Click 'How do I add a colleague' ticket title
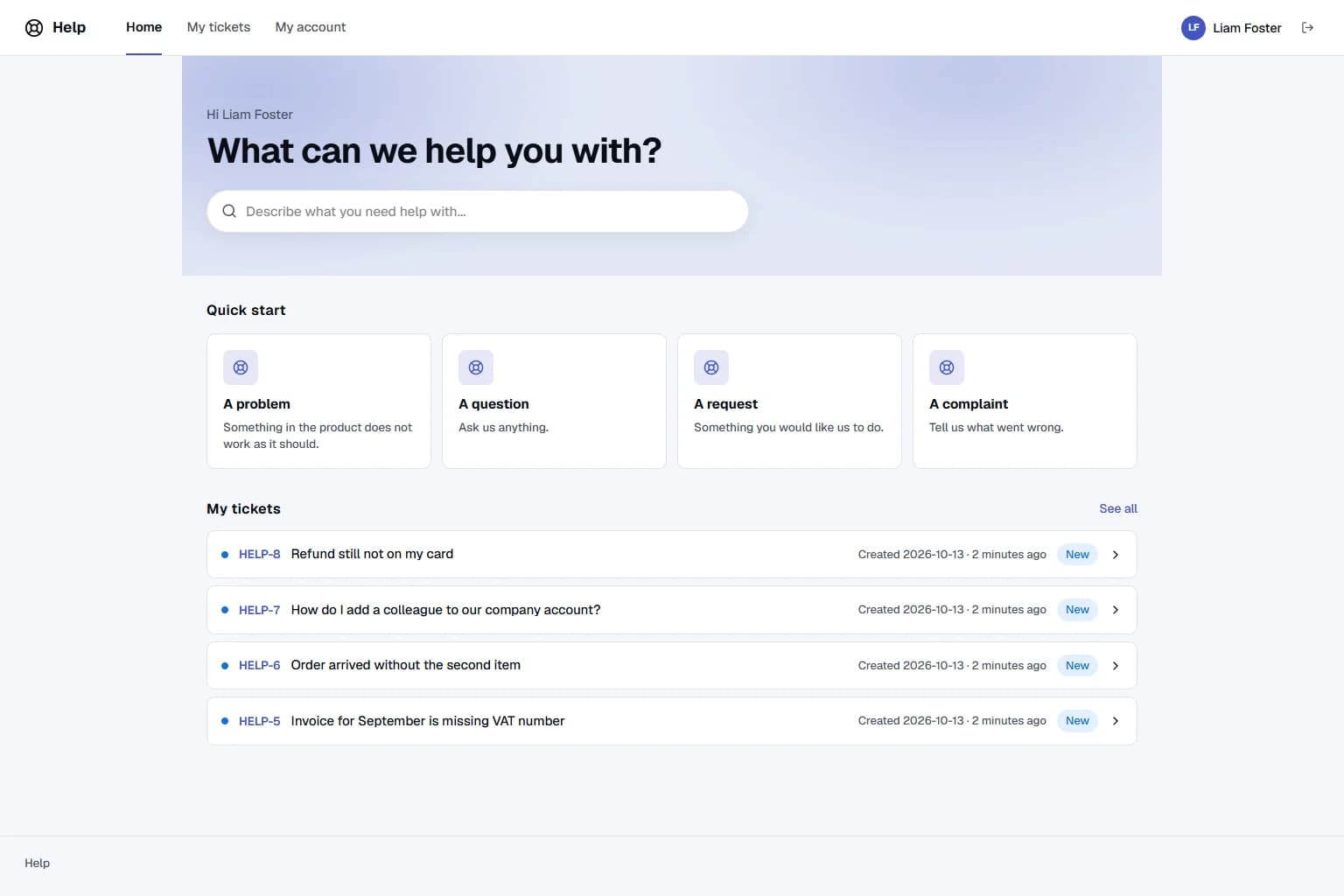 point(445,610)
